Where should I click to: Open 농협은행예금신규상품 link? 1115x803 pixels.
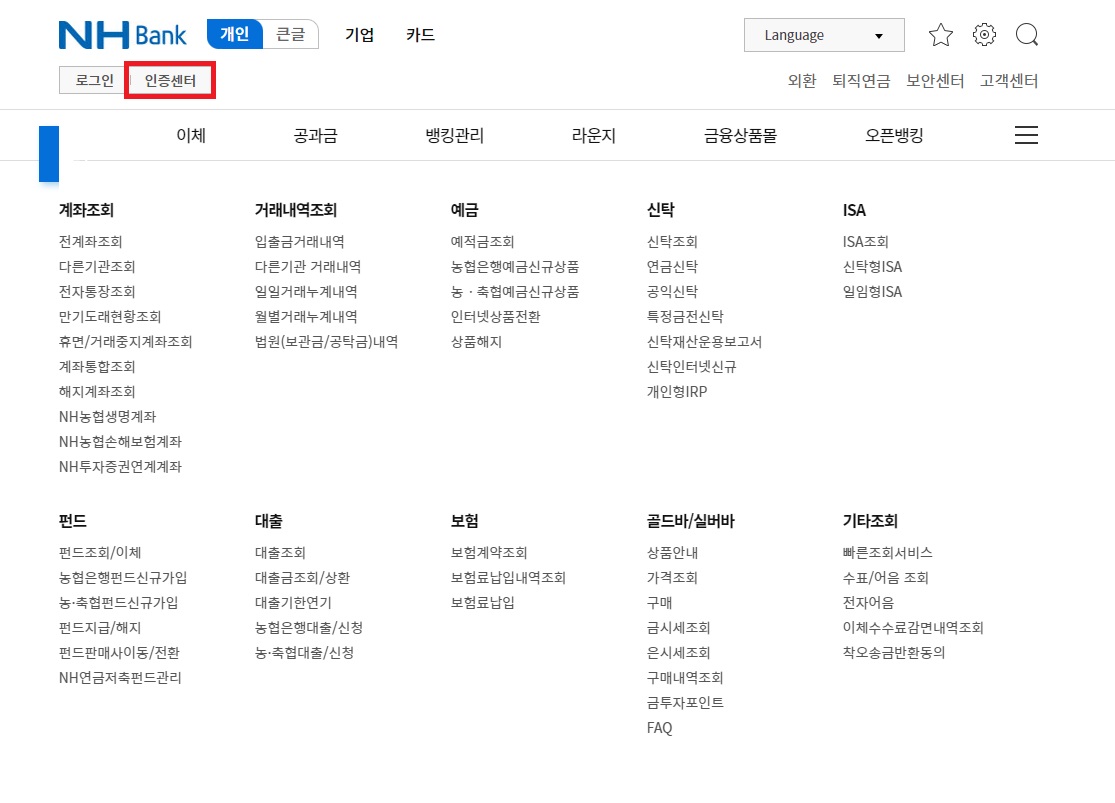[515, 267]
